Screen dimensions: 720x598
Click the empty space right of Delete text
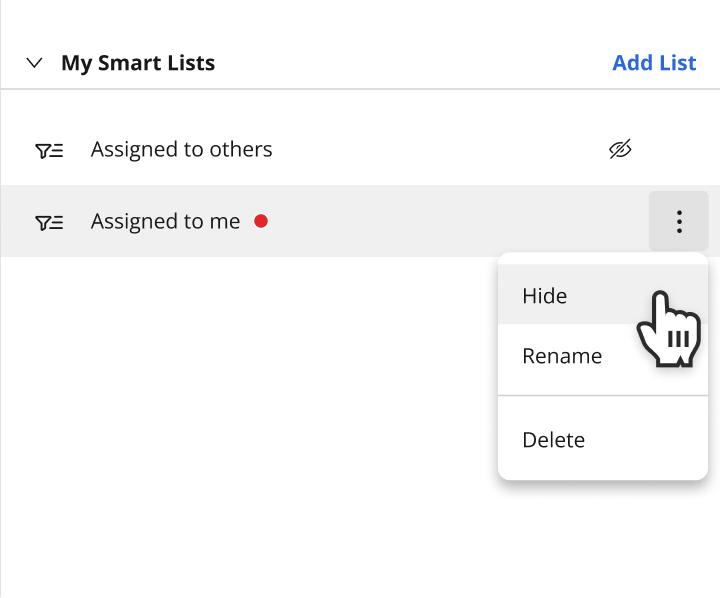tap(645, 440)
